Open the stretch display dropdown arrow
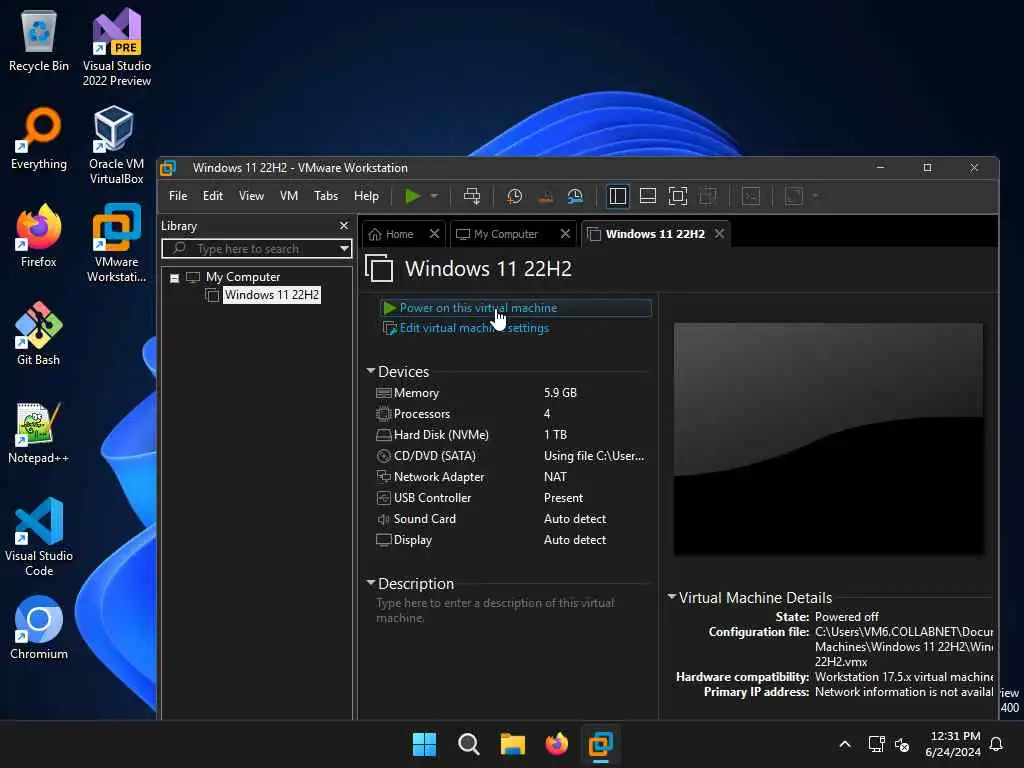Viewport: 1024px width, 768px height. click(x=816, y=196)
